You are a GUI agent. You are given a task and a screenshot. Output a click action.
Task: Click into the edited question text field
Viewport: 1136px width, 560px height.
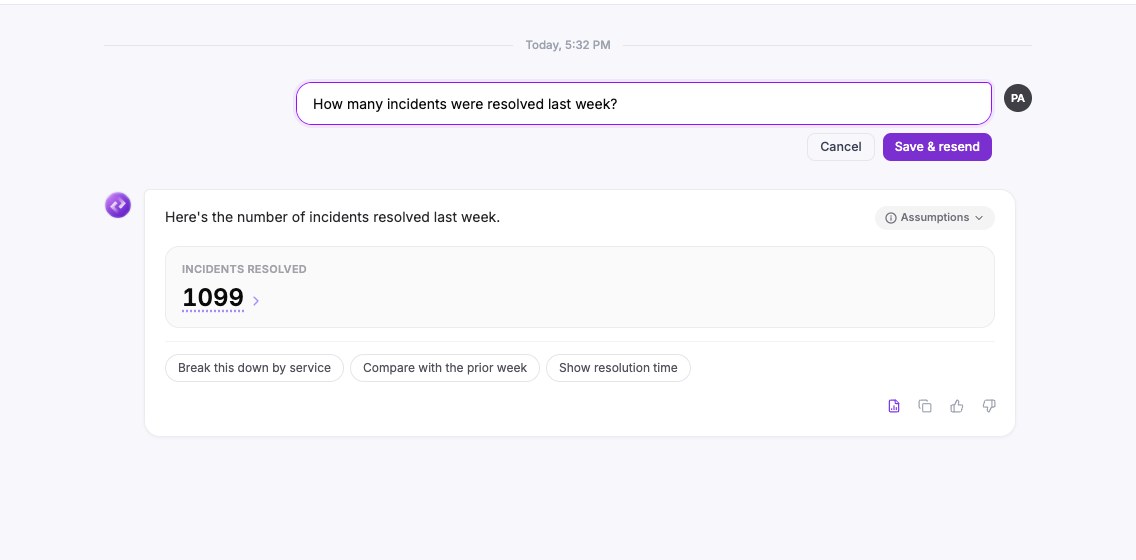(643, 104)
